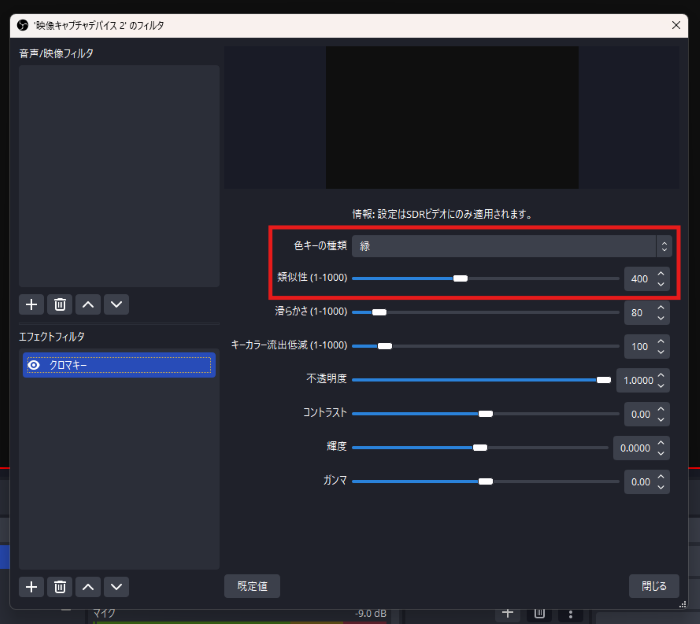Toggle visibility of クロマキー filter

pos(33,365)
